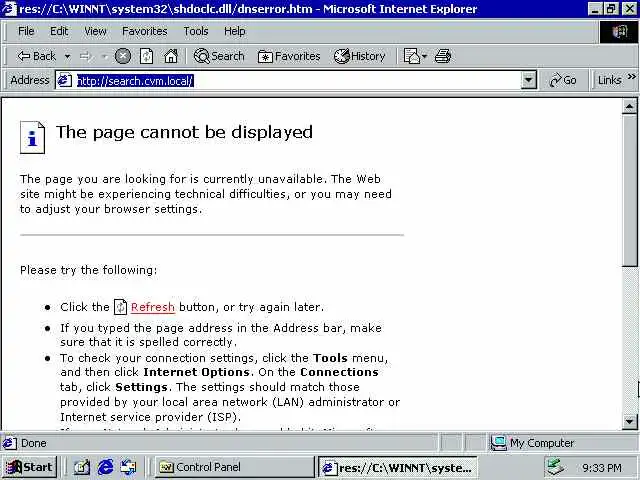The height and width of the screenshot is (480, 640).
Task: Click the vertical scrollbar thumb
Action: (x=629, y=191)
